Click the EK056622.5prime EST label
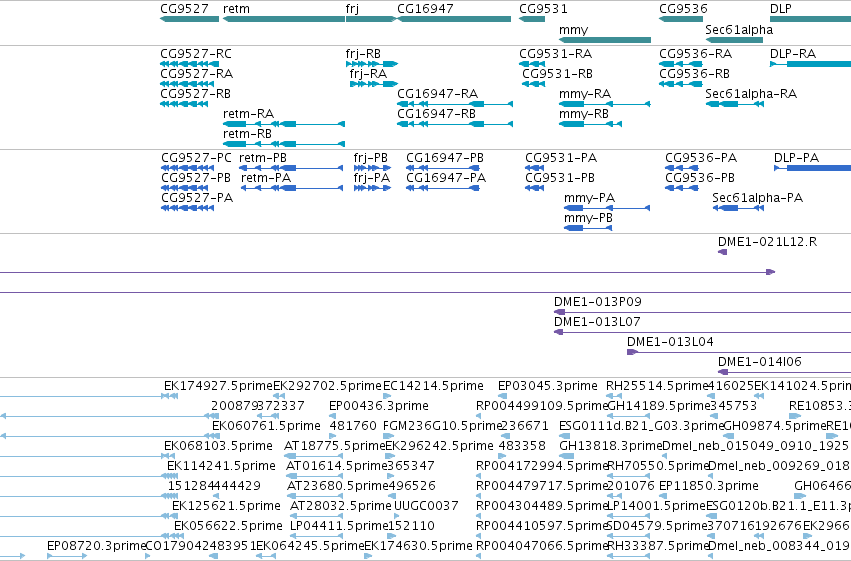Image resolution: width=851 pixels, height=561 pixels. (x=228, y=527)
